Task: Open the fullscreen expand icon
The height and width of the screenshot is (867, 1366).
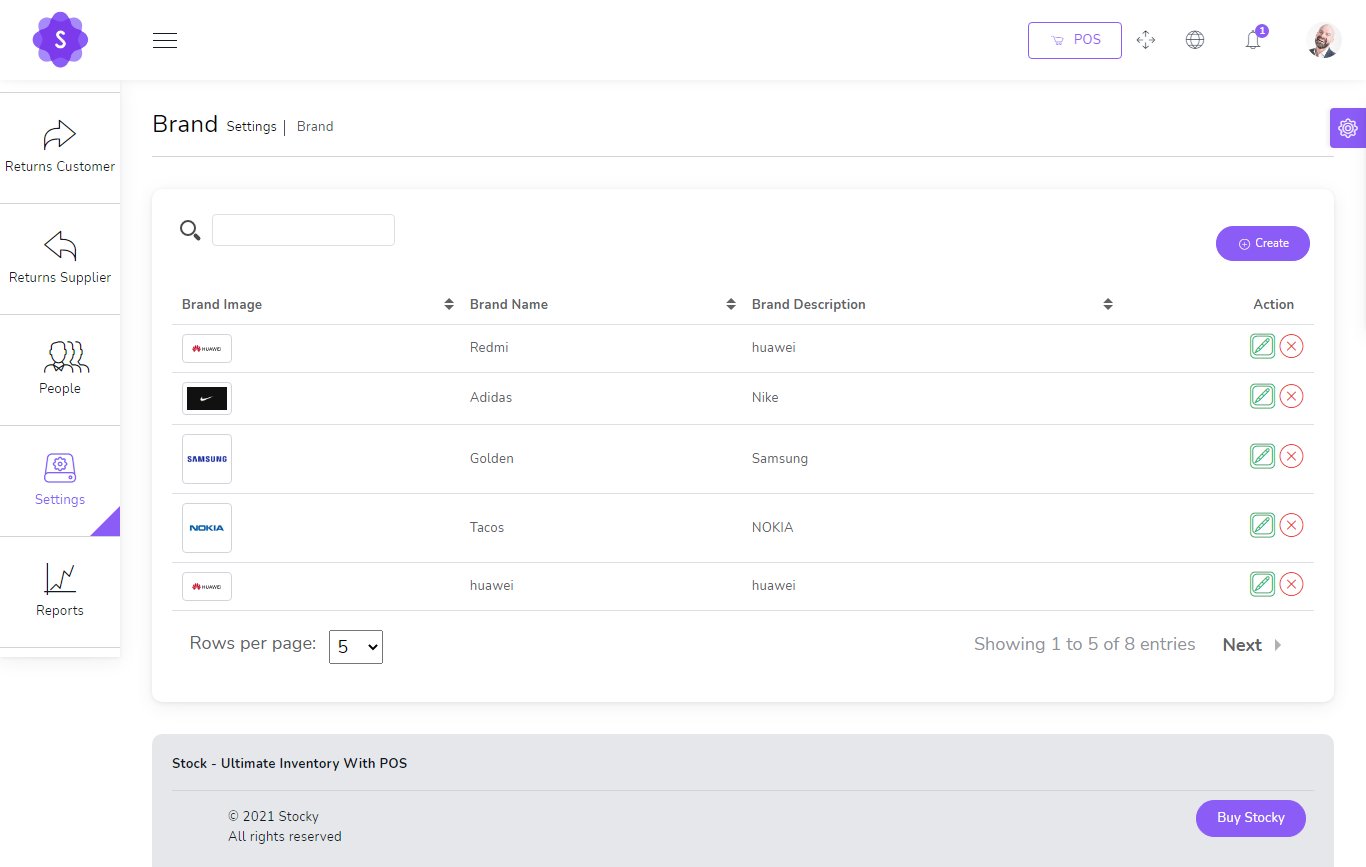Action: tap(1146, 41)
